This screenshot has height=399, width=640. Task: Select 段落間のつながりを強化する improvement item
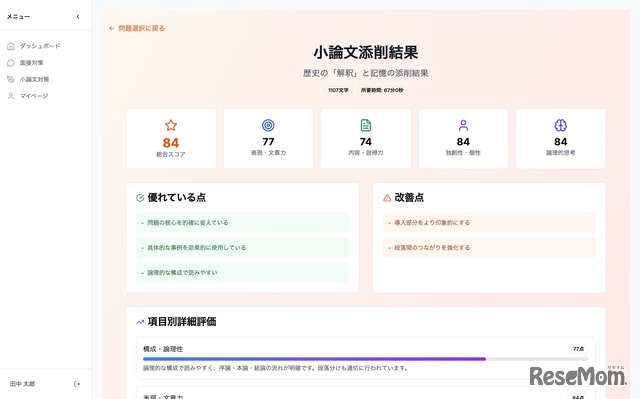(489, 248)
